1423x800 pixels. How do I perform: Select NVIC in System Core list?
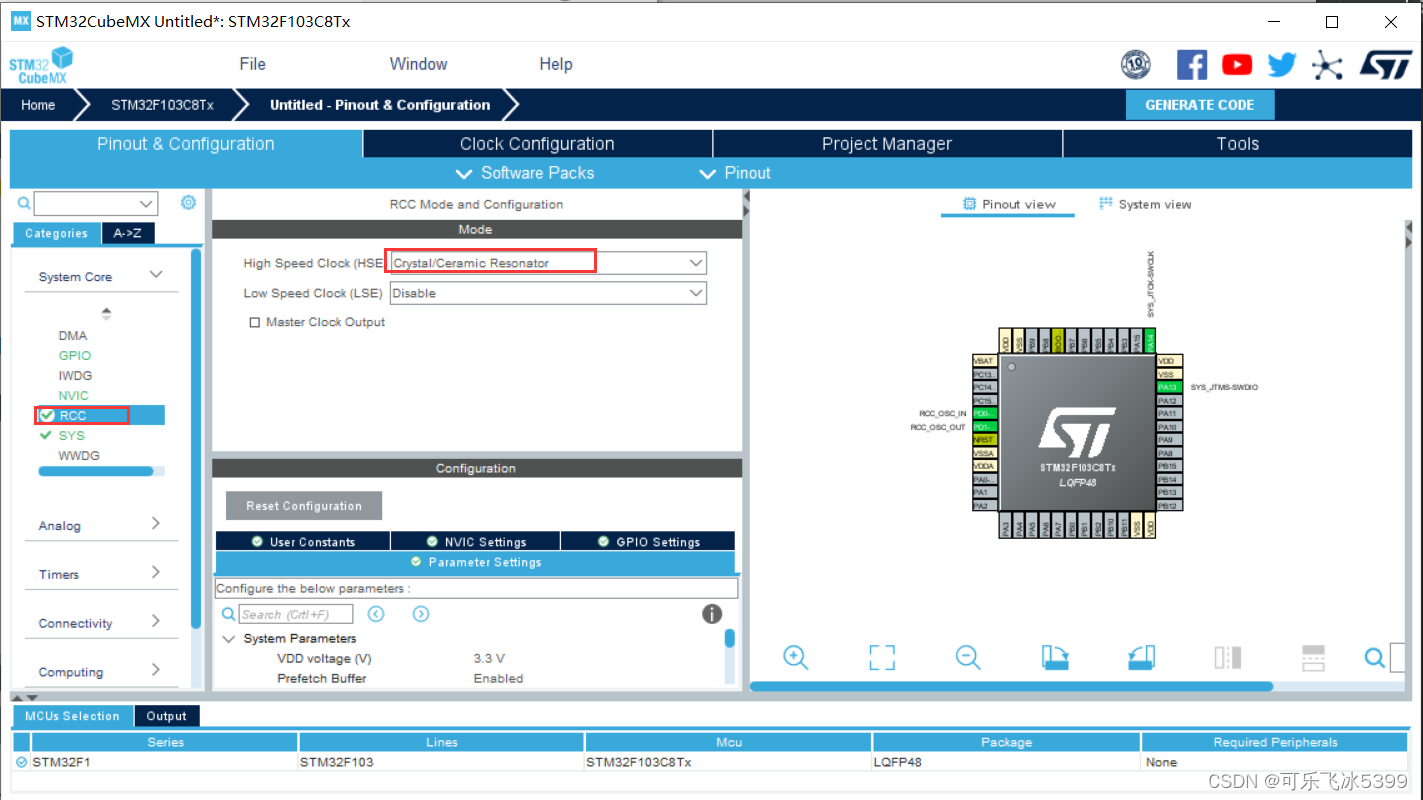[73, 395]
